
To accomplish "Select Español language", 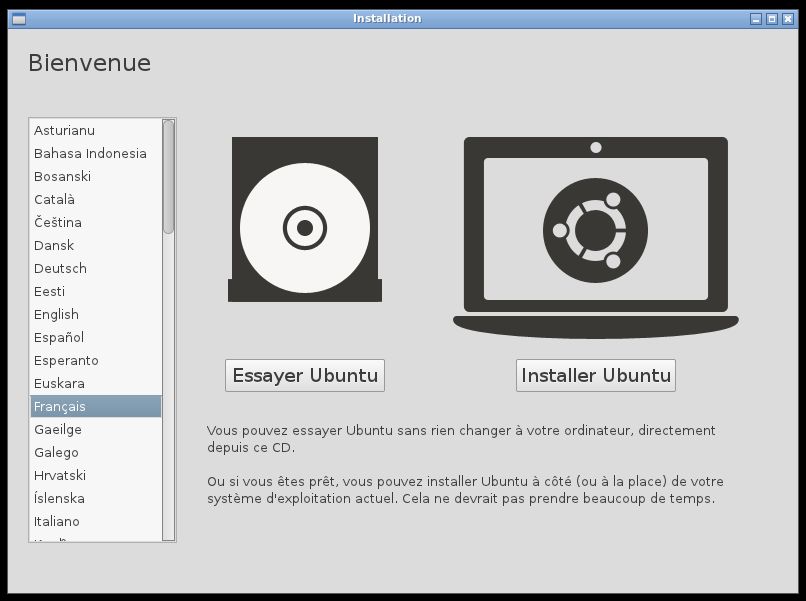I will pyautogui.click(x=96, y=338).
